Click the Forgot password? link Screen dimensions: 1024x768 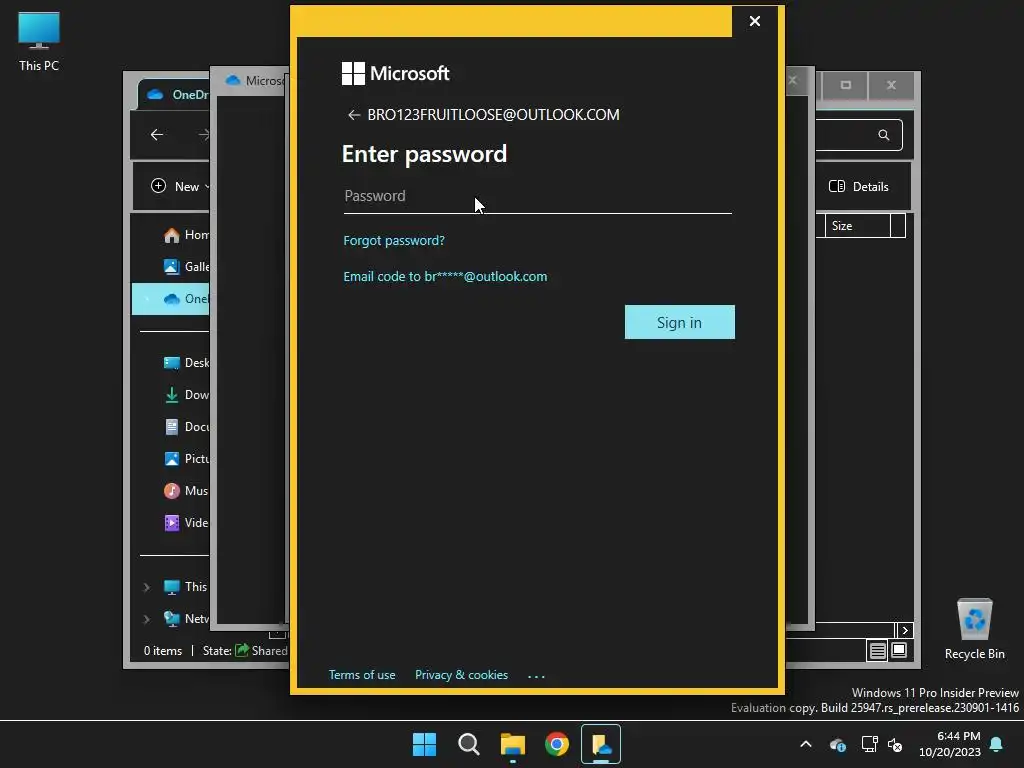pyautogui.click(x=394, y=240)
